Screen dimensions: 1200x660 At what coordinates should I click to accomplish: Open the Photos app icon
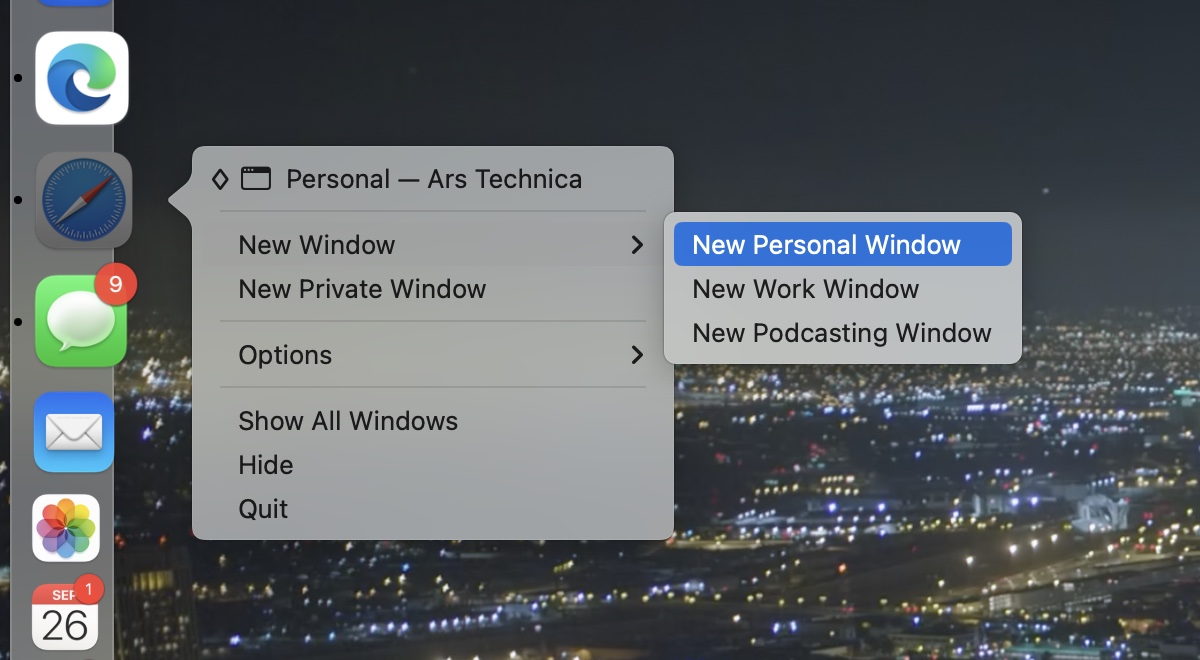[66, 528]
